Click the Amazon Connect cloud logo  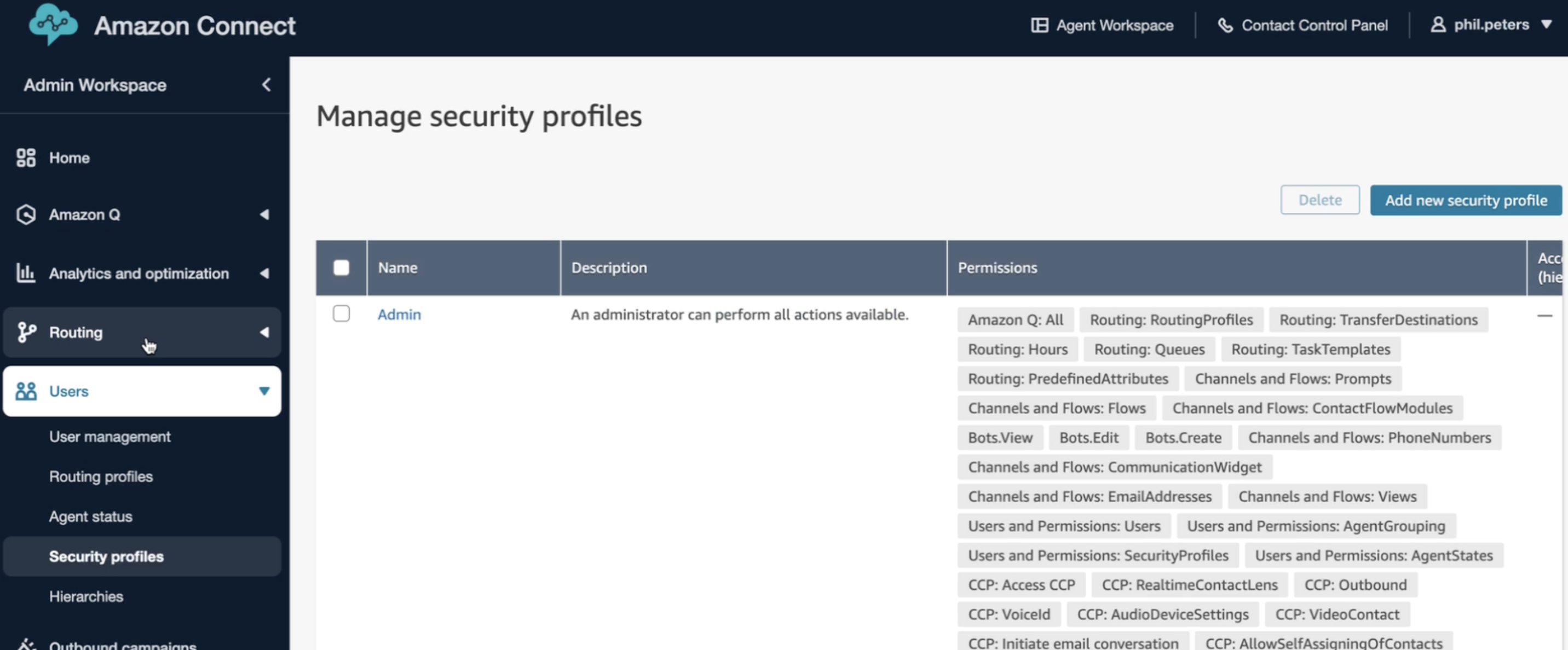(54, 24)
